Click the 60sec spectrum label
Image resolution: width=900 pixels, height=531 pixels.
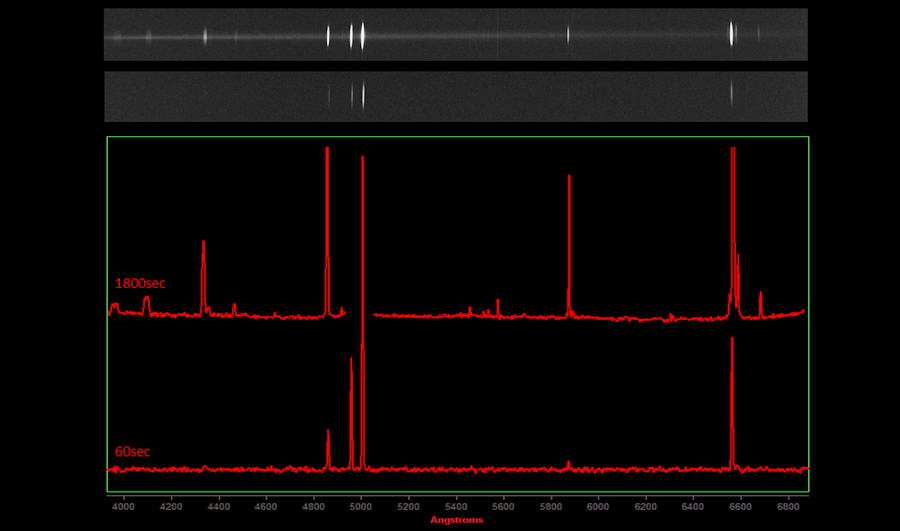132,452
